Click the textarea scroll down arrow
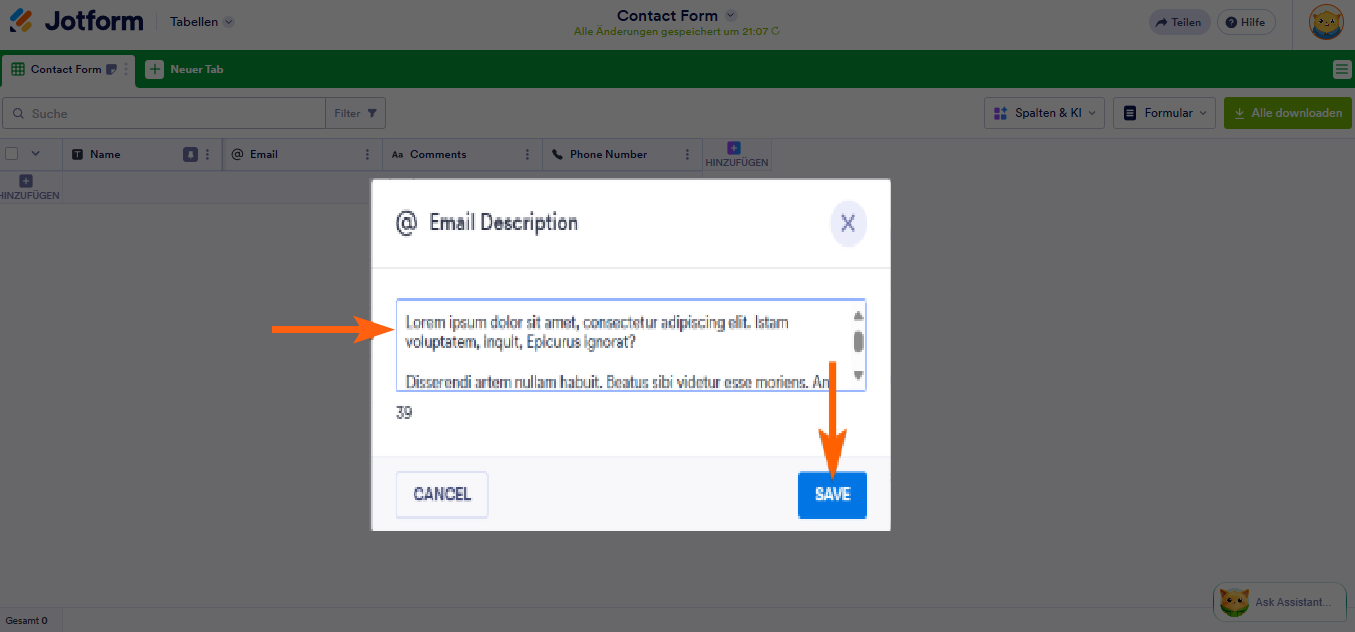Viewport: 1355px width, 632px height. pyautogui.click(x=858, y=376)
